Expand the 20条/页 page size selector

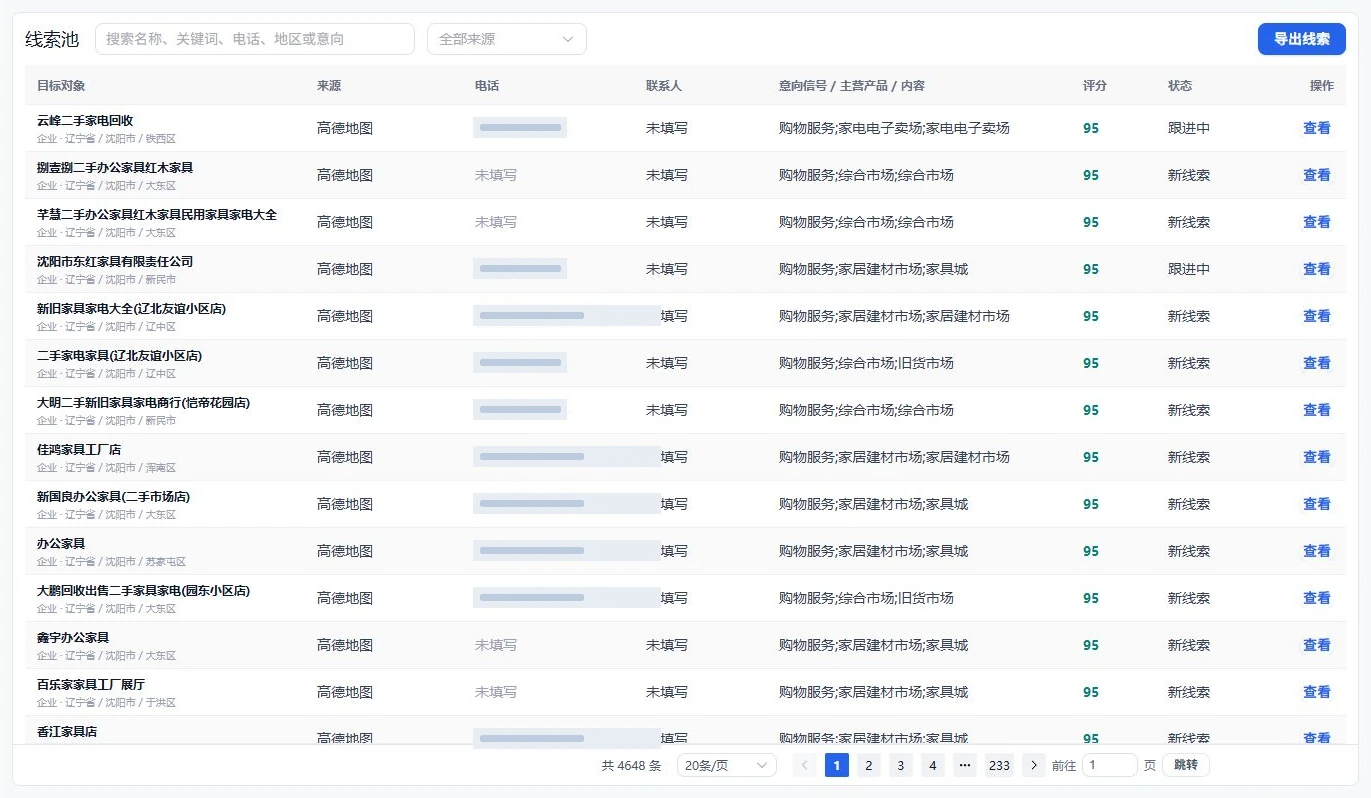point(726,765)
